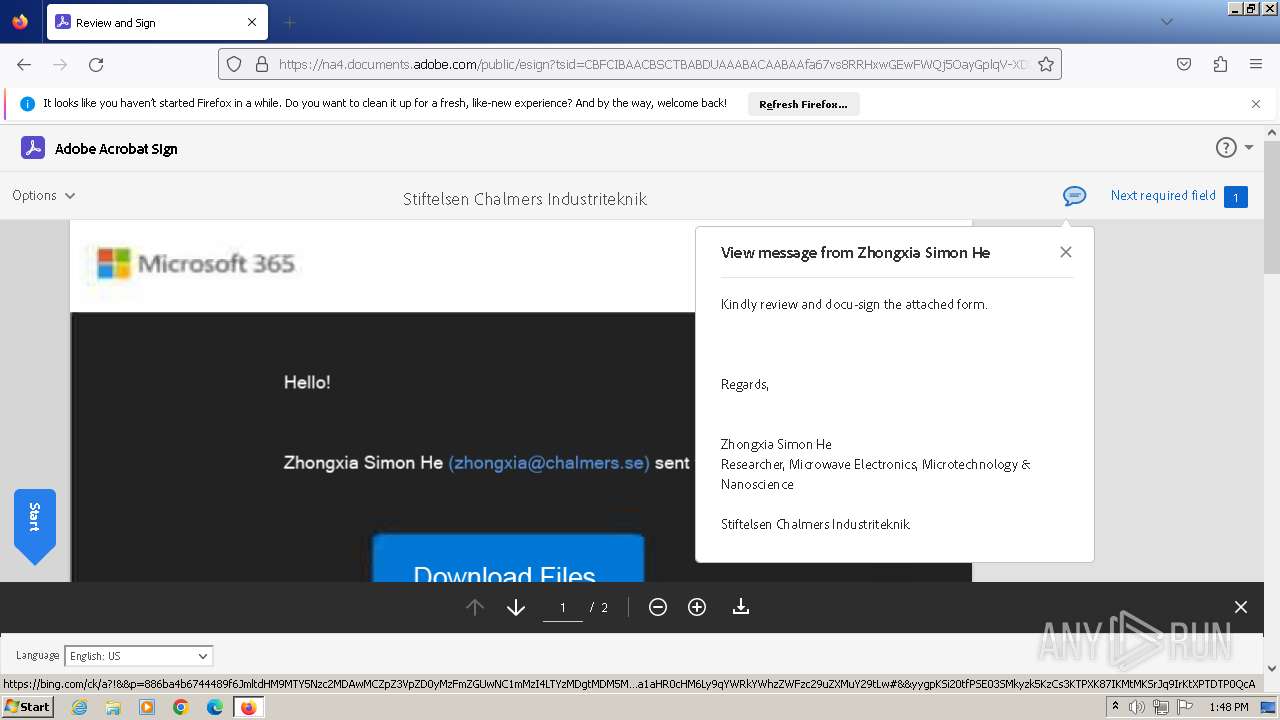Viewport: 1280px width, 720px height.
Task: Expand the help menu dropdown arrow
Action: [x=1249, y=148]
